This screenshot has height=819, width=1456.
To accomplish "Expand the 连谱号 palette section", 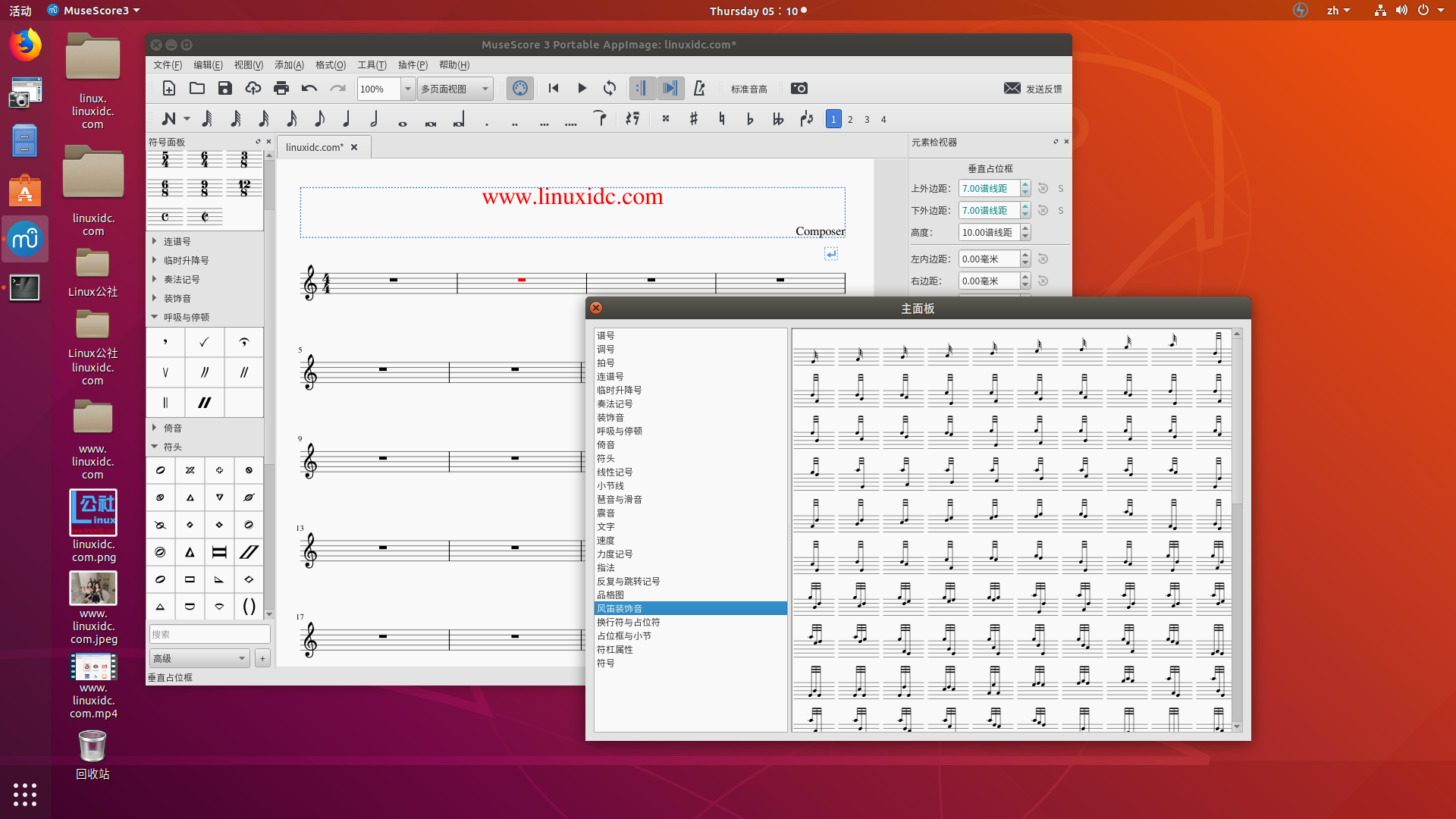I will click(x=177, y=241).
